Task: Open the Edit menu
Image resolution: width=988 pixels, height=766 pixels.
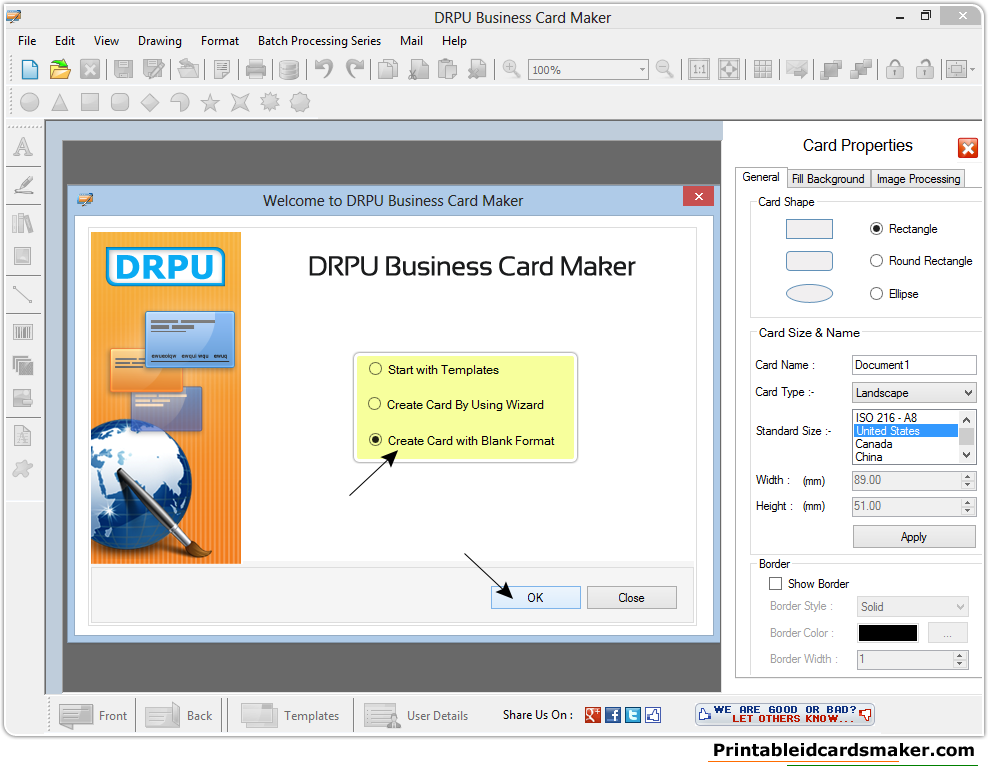Action: (65, 41)
